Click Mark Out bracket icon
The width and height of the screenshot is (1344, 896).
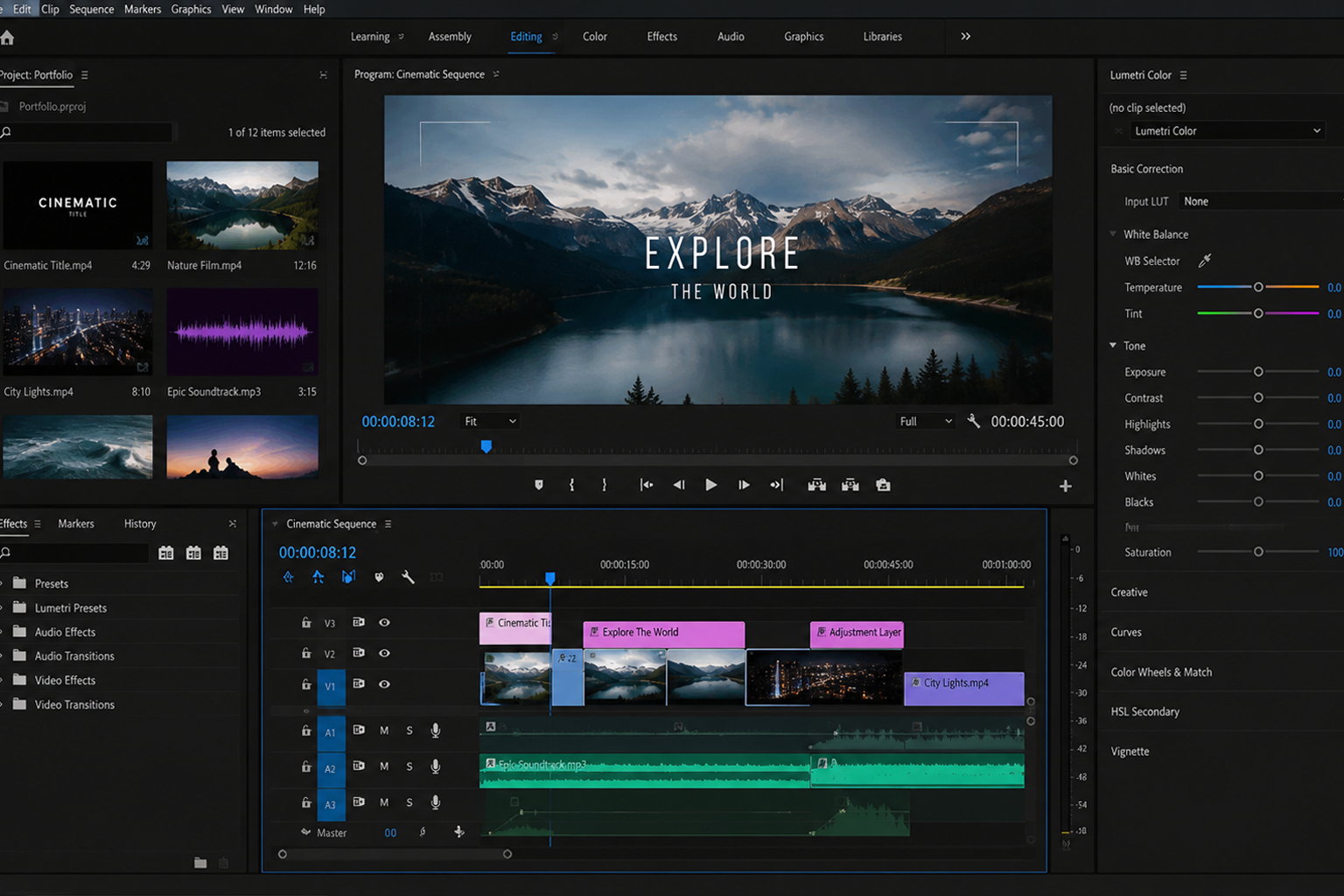[x=604, y=485]
